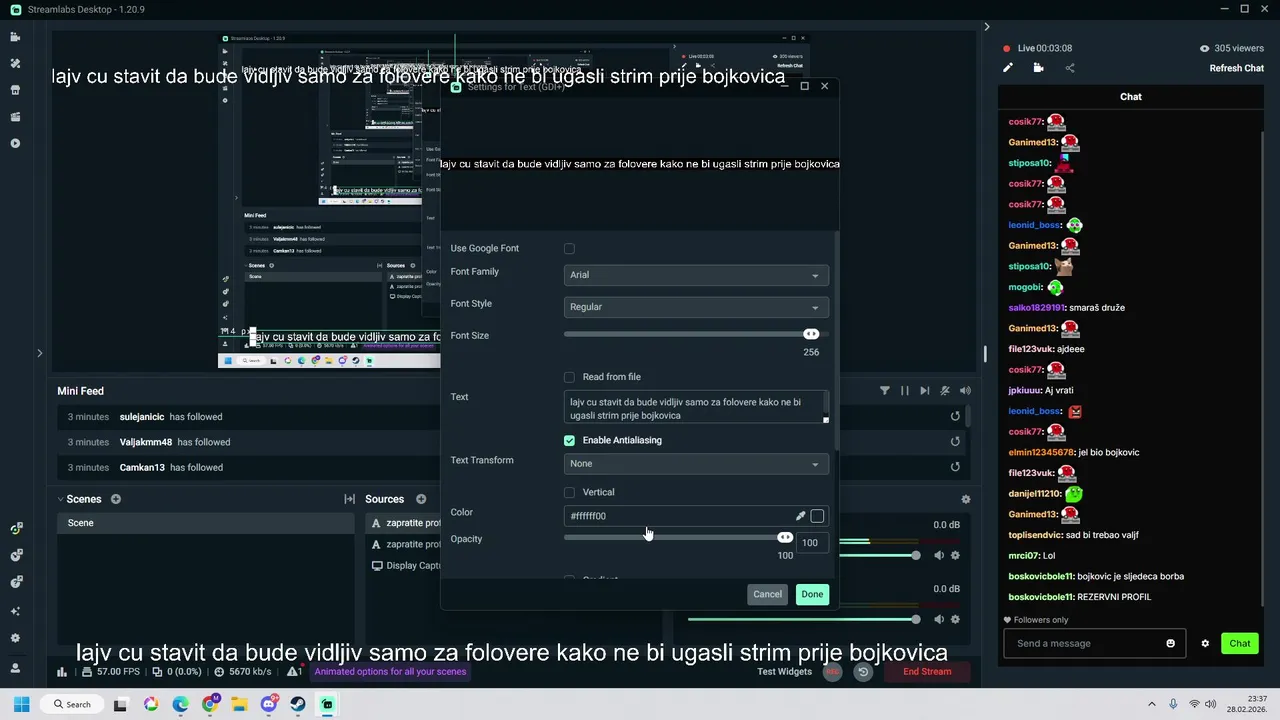
Task: Skip the current alert in Mini Feed
Action: point(925,391)
